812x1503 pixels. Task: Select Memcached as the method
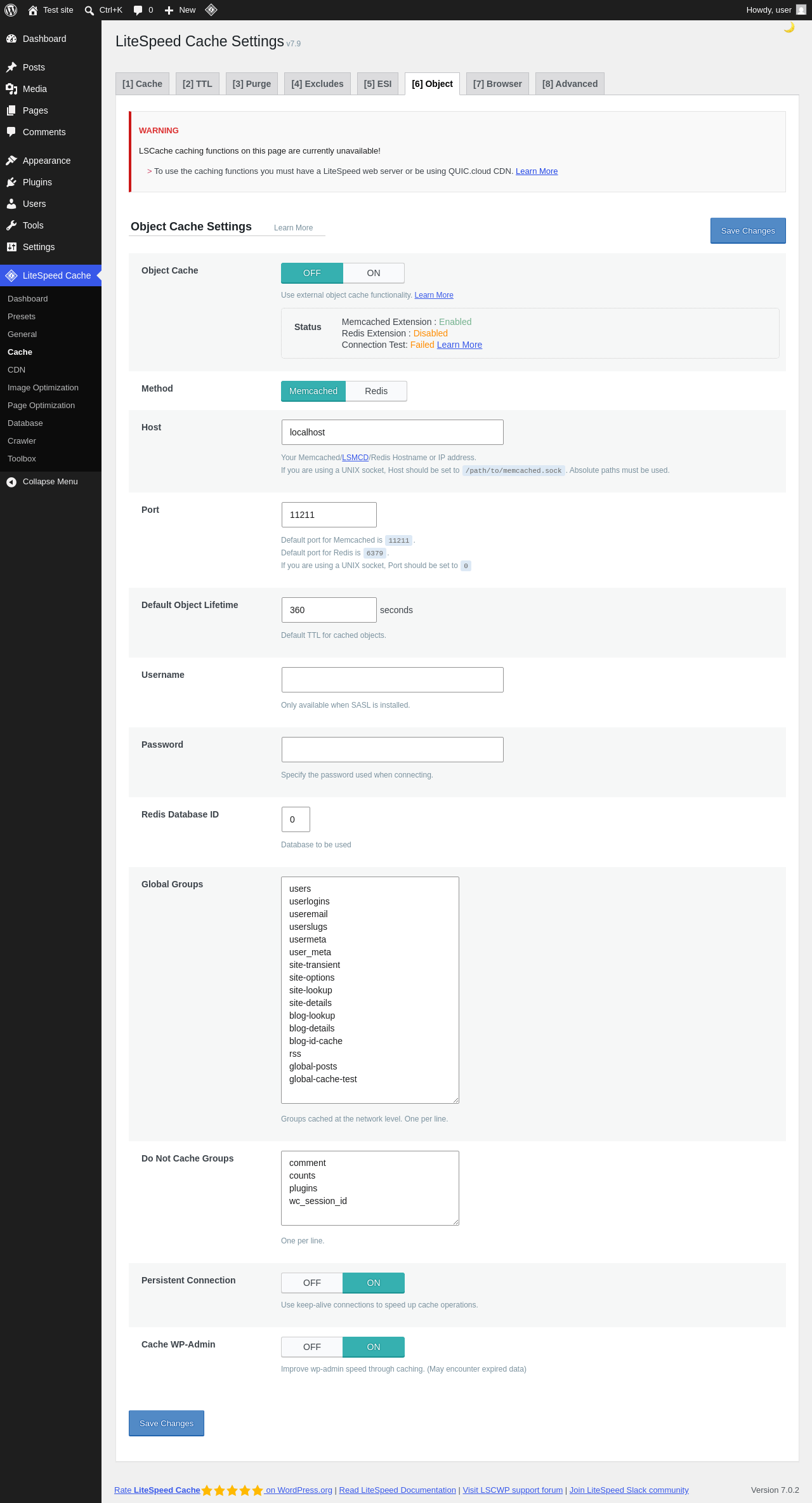(313, 391)
